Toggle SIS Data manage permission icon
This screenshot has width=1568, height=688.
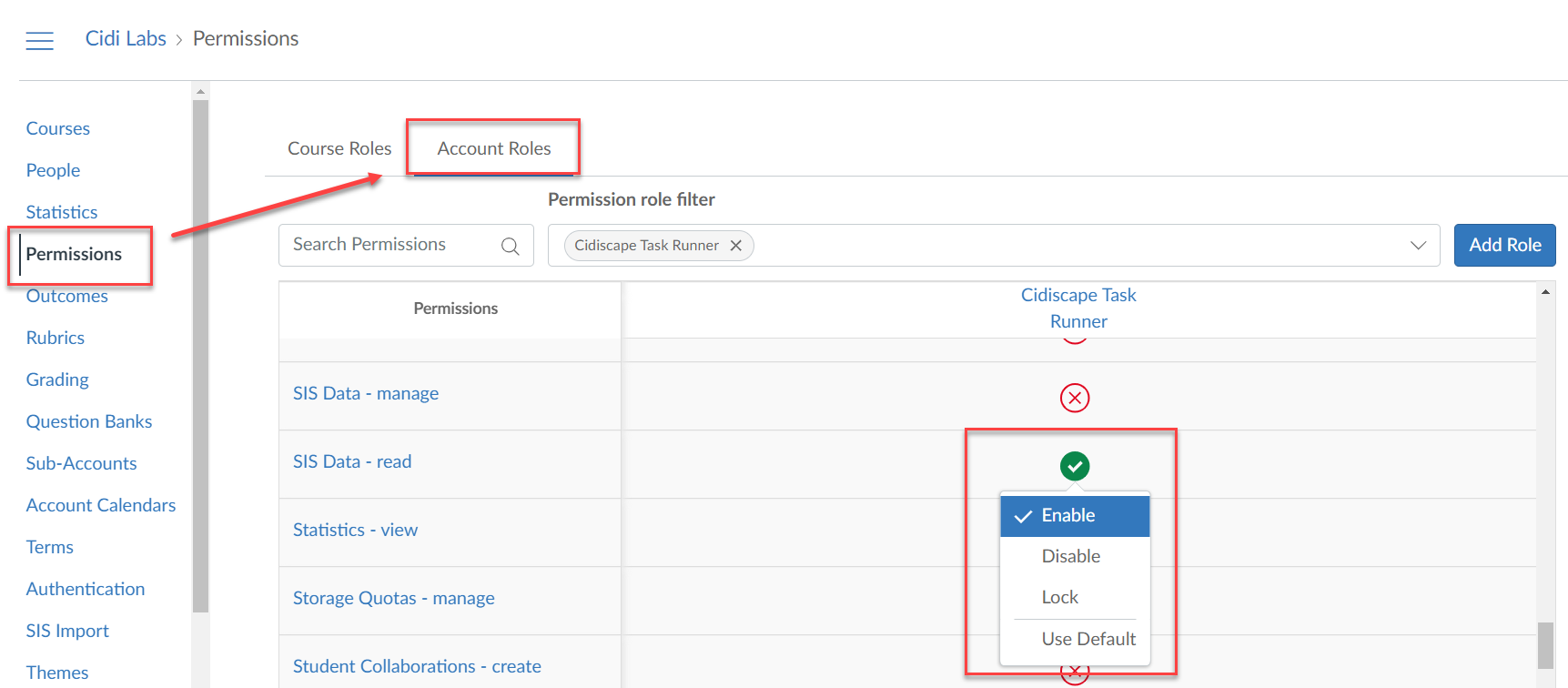1074,398
